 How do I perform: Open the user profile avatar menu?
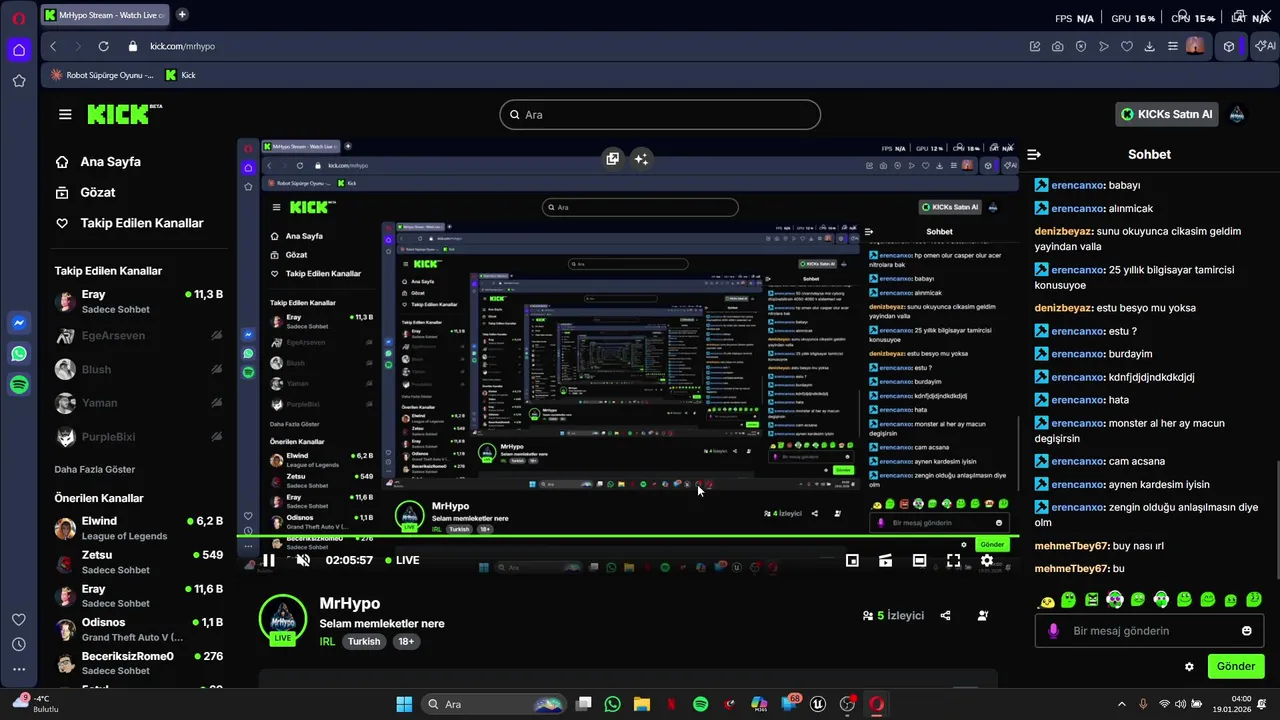(x=1237, y=114)
